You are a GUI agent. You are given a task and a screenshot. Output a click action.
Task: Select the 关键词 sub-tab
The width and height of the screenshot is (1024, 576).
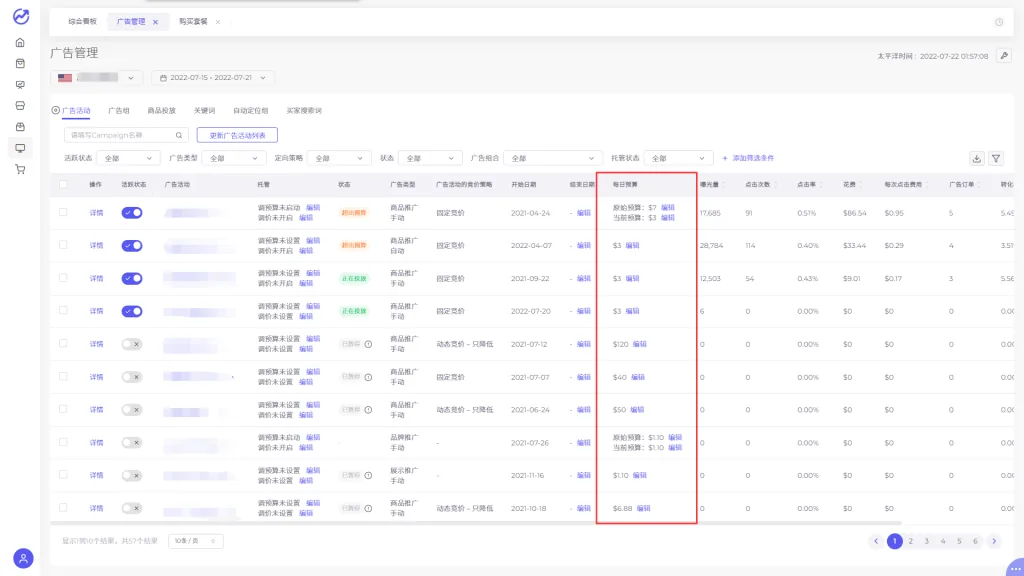click(x=204, y=110)
